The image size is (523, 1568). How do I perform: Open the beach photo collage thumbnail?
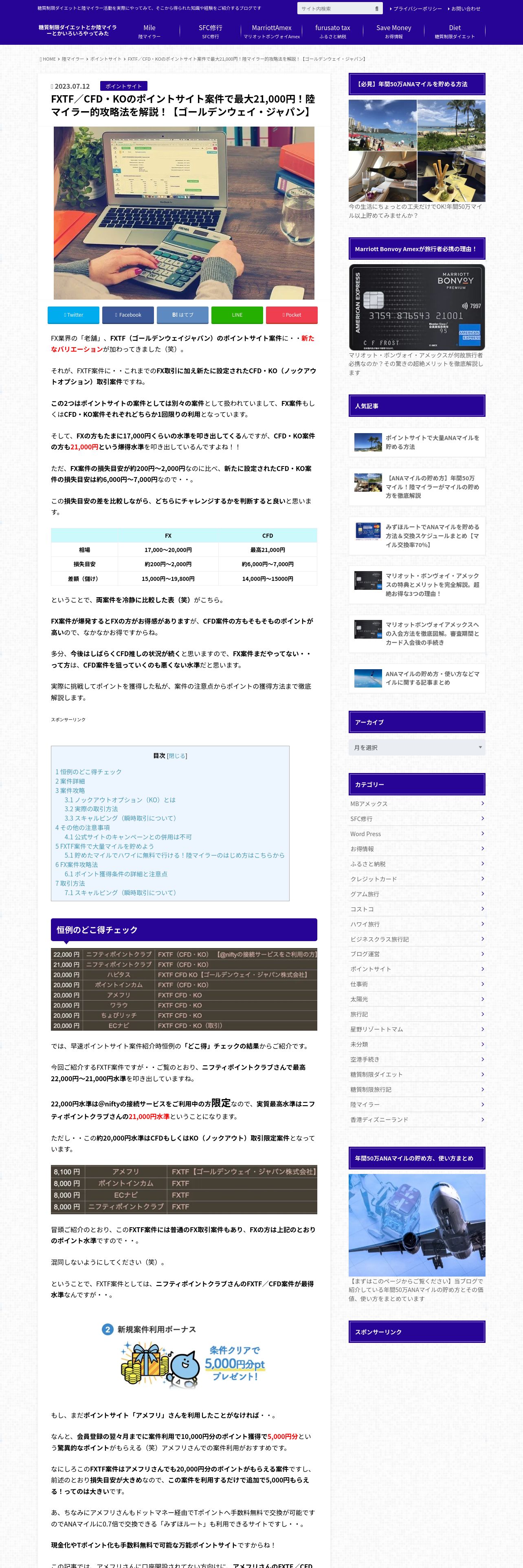(x=416, y=151)
